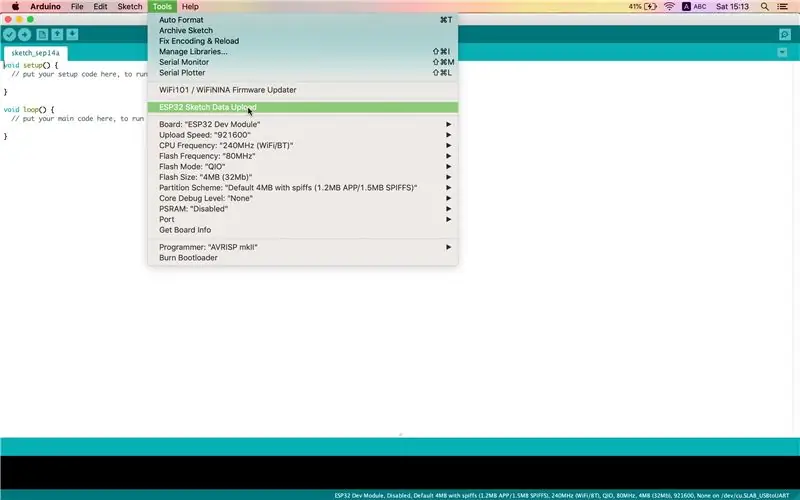This screenshot has width=800, height=500.
Task: Open Serial Plotter from Tools menu
Action: click(303, 72)
